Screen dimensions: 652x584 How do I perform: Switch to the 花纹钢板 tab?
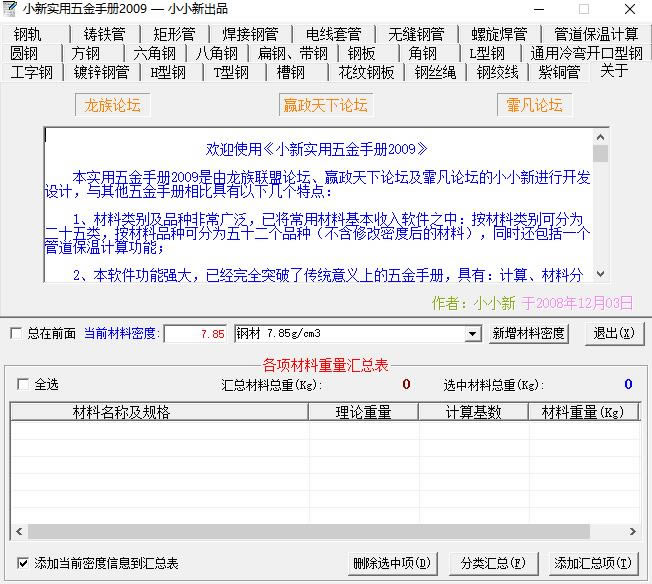[366, 72]
